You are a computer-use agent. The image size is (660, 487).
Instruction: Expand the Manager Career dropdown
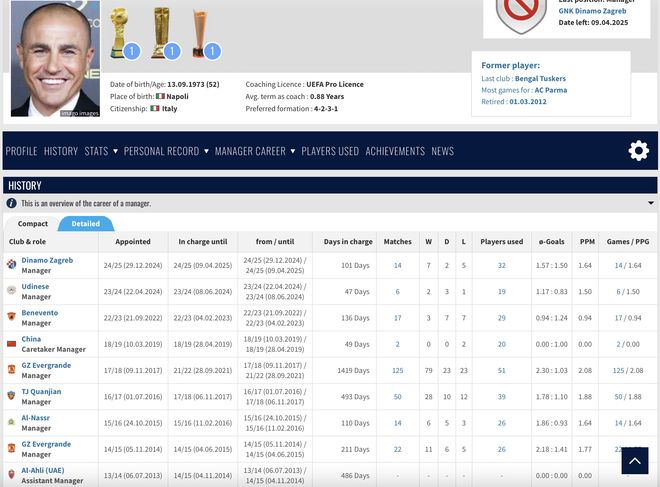click(255, 151)
